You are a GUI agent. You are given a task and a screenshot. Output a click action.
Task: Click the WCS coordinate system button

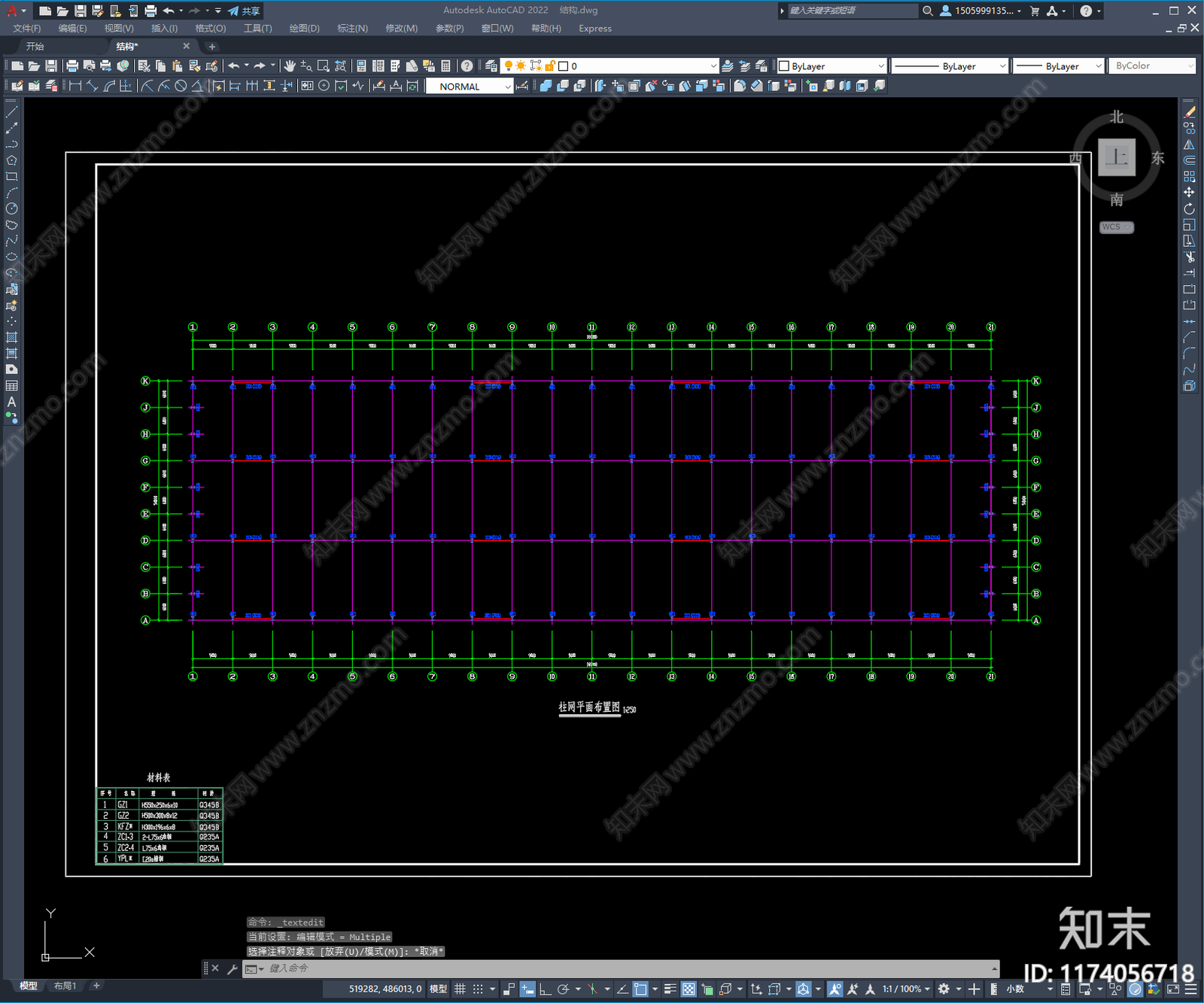[1116, 227]
